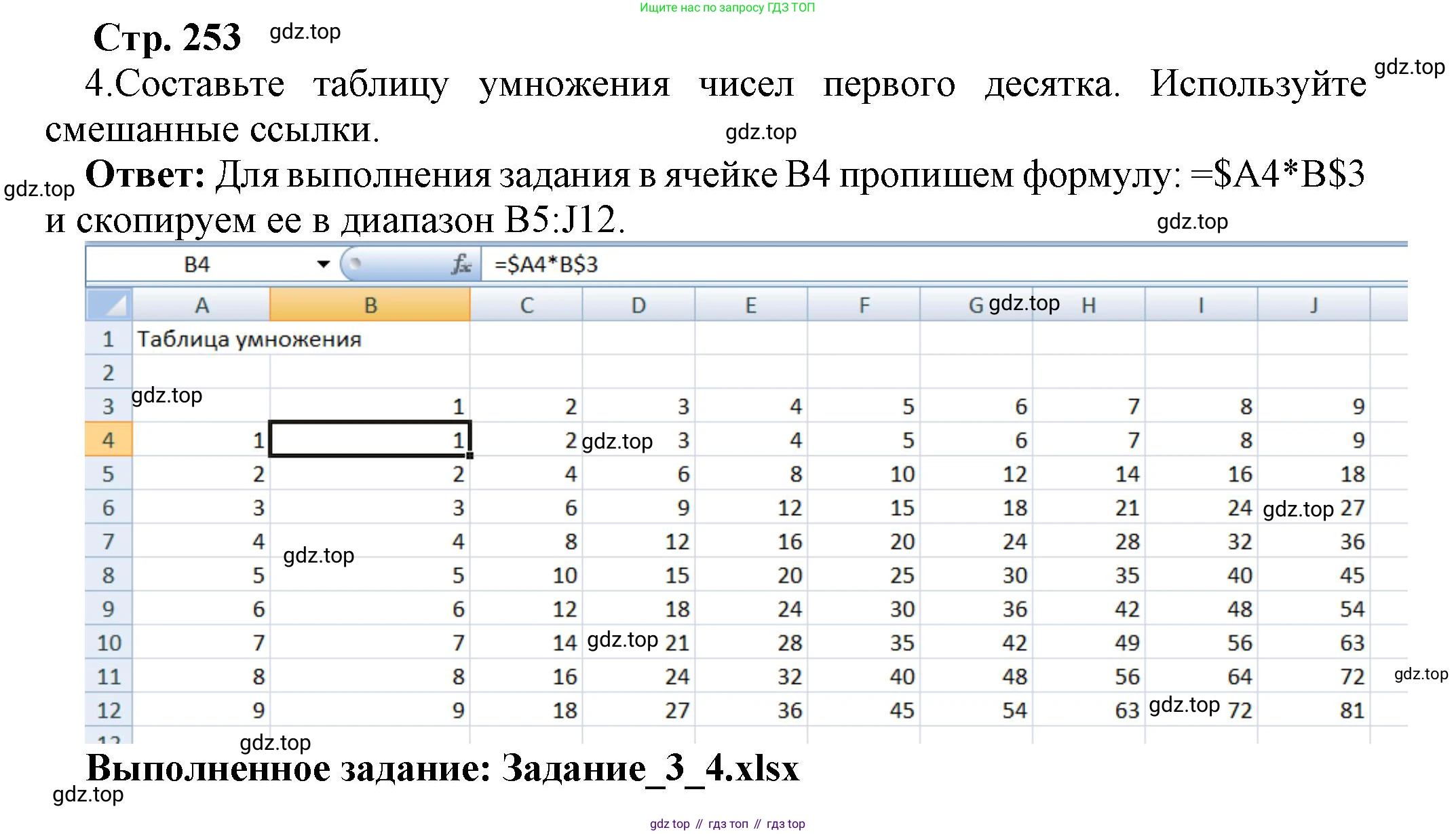This screenshot has width=1456, height=834.
Task: Click selected cell B4 with value 1
Action: pos(370,440)
